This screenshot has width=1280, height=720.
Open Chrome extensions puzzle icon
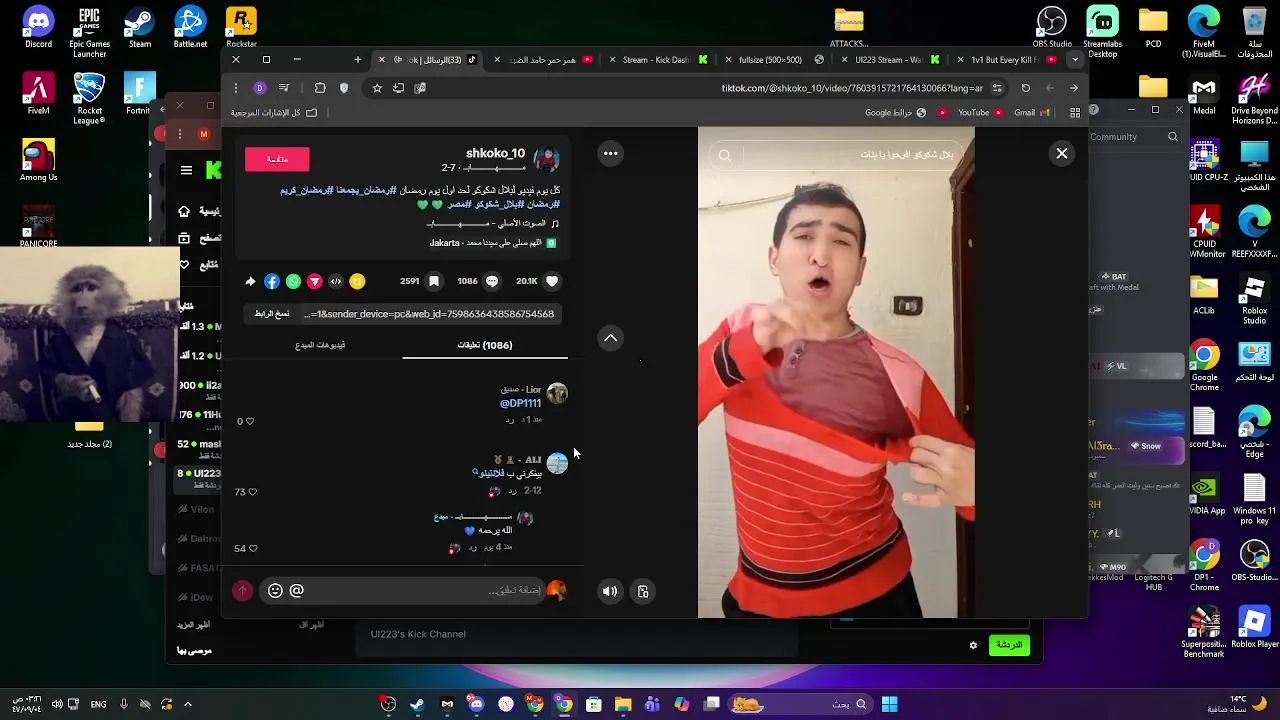[320, 88]
